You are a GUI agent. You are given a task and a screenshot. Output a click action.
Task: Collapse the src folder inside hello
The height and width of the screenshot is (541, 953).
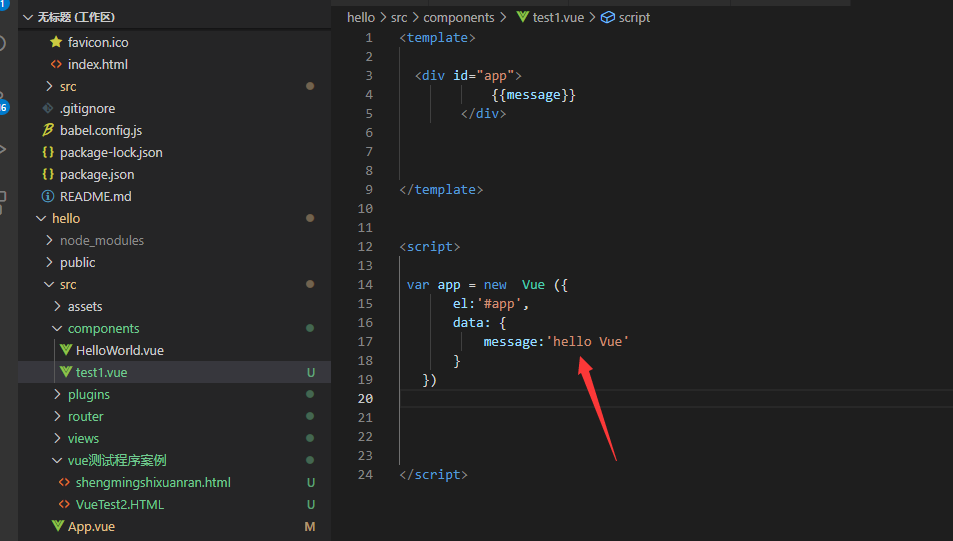coord(49,284)
